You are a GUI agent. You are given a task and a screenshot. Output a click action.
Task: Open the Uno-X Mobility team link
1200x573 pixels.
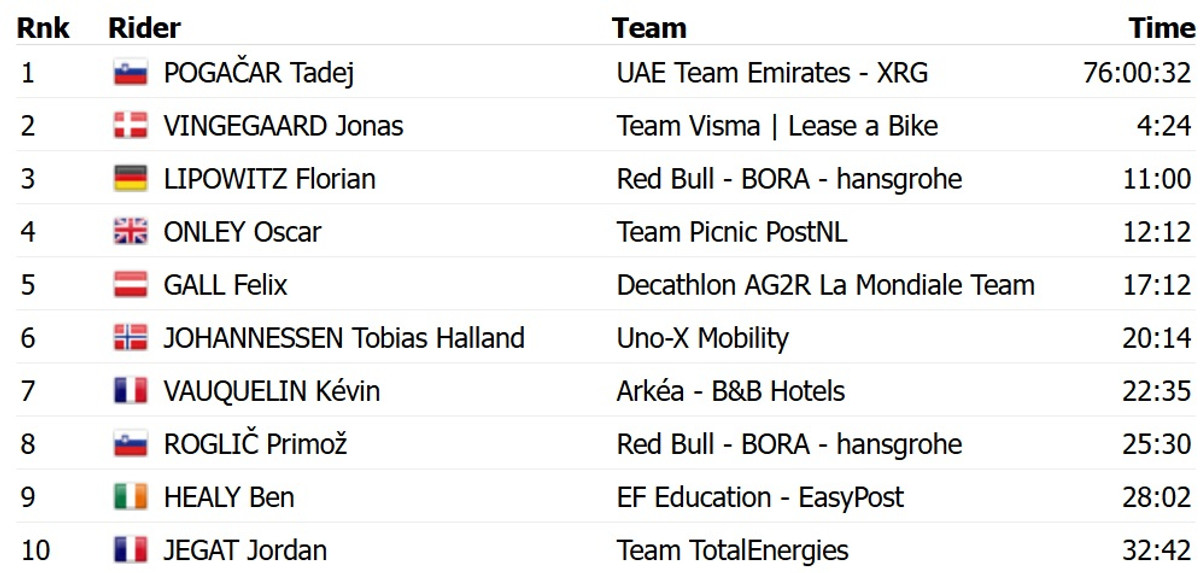(702, 338)
